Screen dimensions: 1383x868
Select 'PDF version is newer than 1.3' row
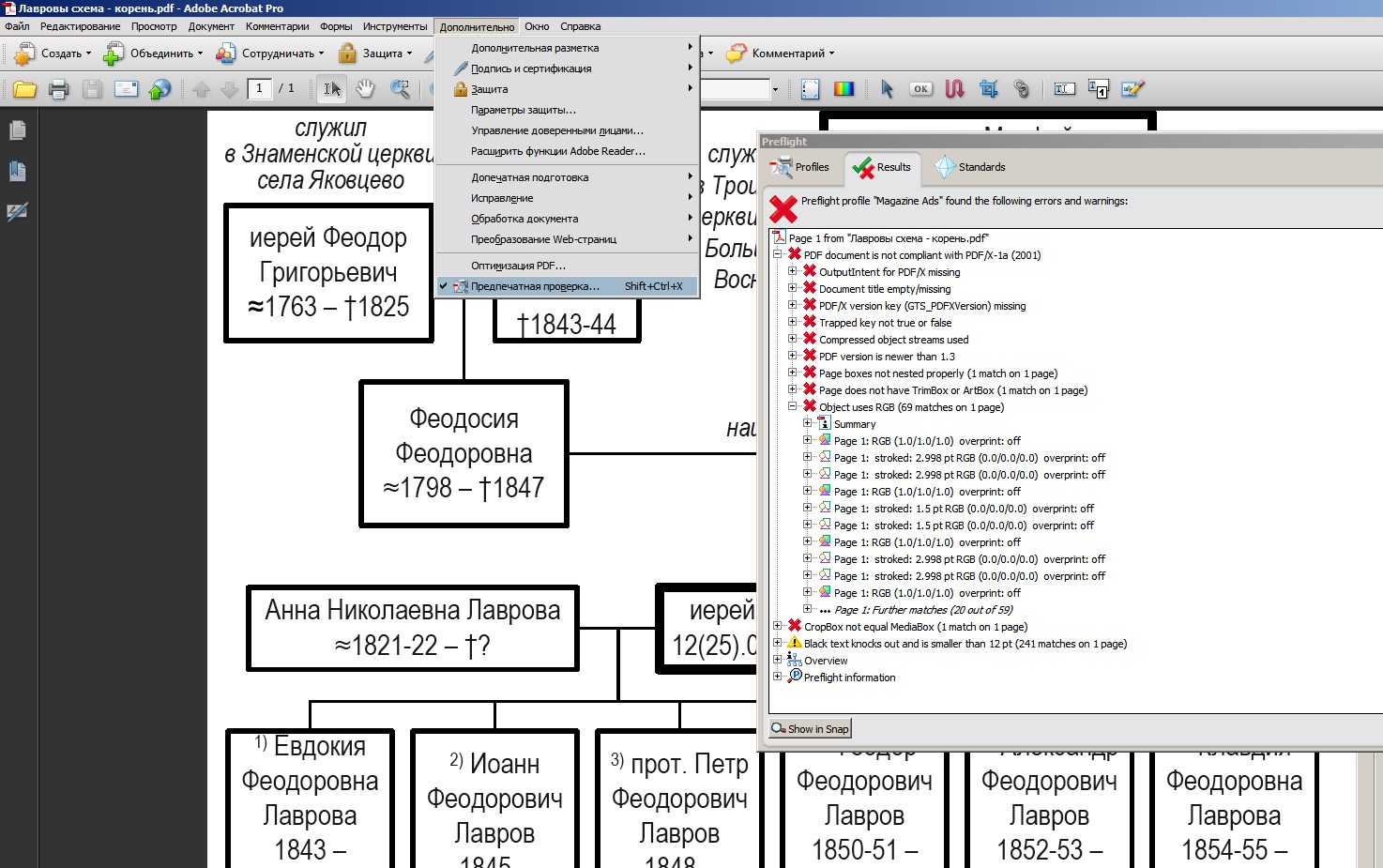click(887, 357)
